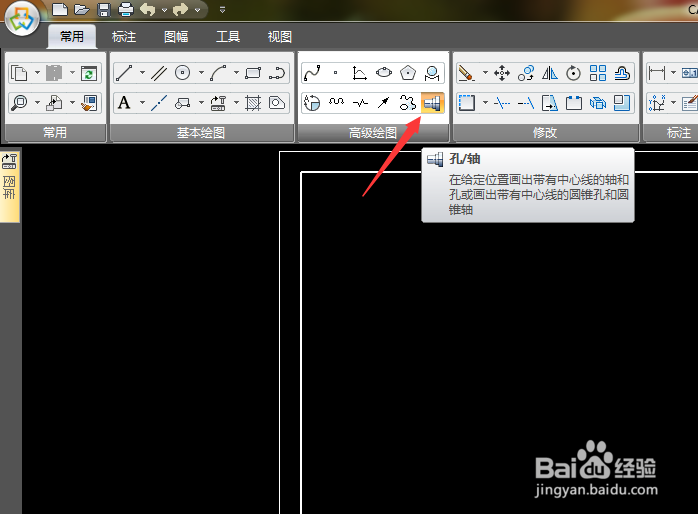The height and width of the screenshot is (514, 698).
Task: Expand the Circle tool dropdown arrow
Action: (x=201, y=73)
